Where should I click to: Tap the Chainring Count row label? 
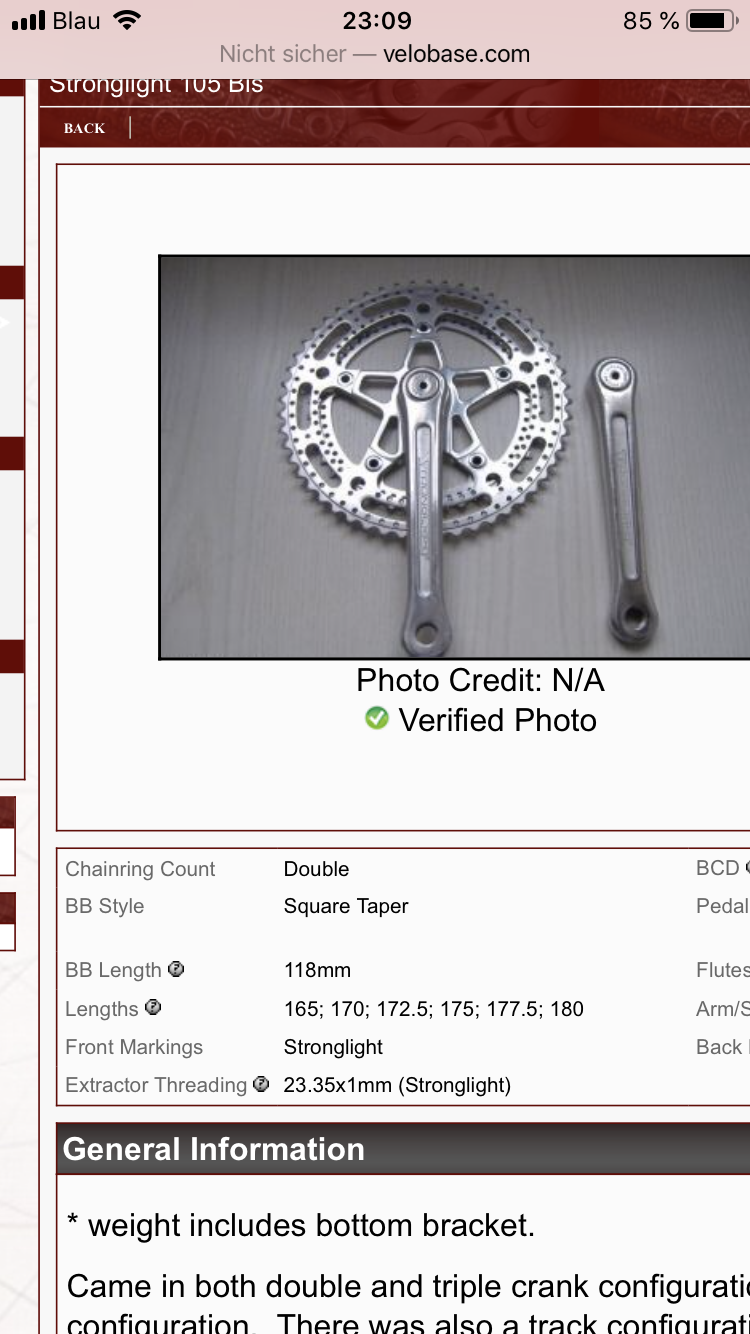point(140,869)
